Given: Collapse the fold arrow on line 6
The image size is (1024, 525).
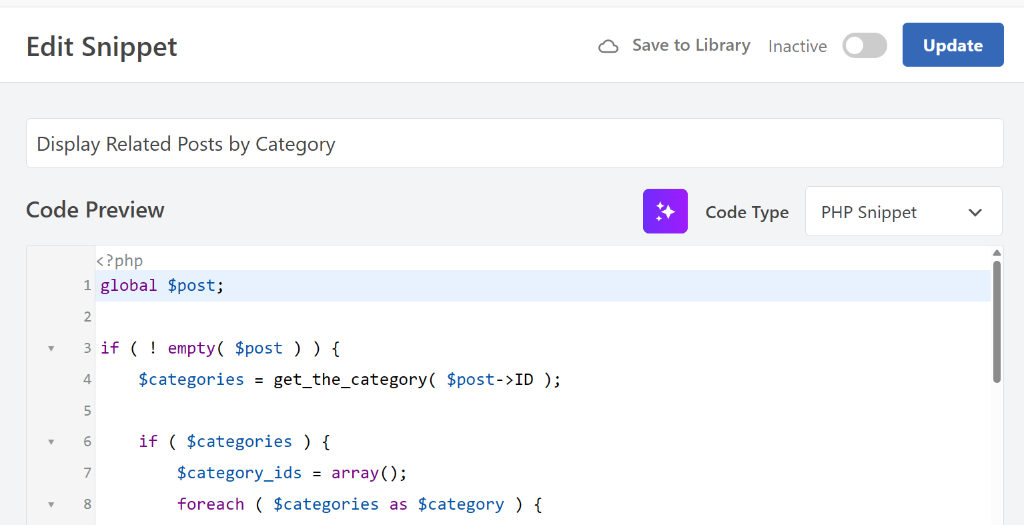Looking at the screenshot, I should [x=51, y=442].
